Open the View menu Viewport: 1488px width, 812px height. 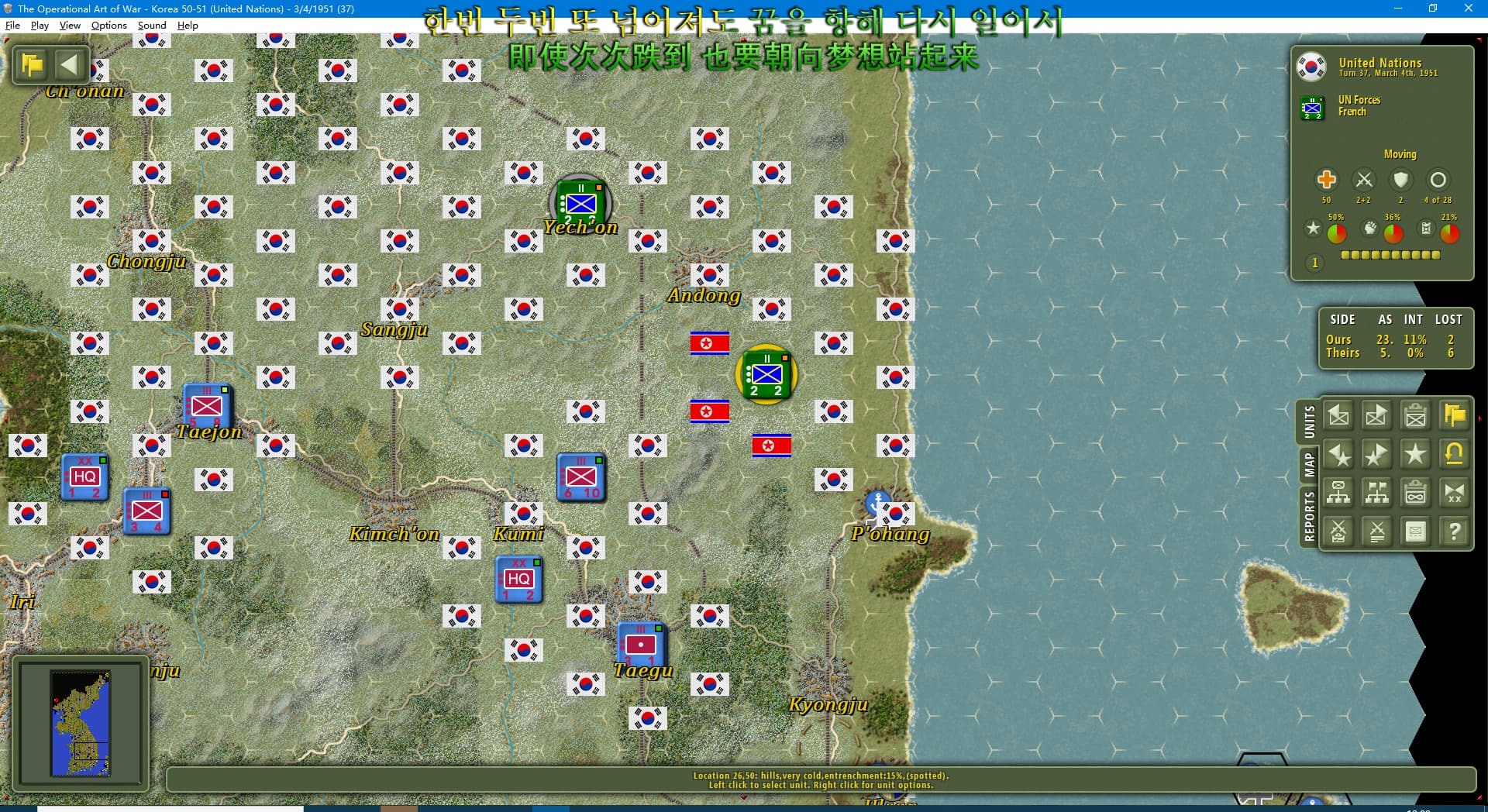click(70, 25)
